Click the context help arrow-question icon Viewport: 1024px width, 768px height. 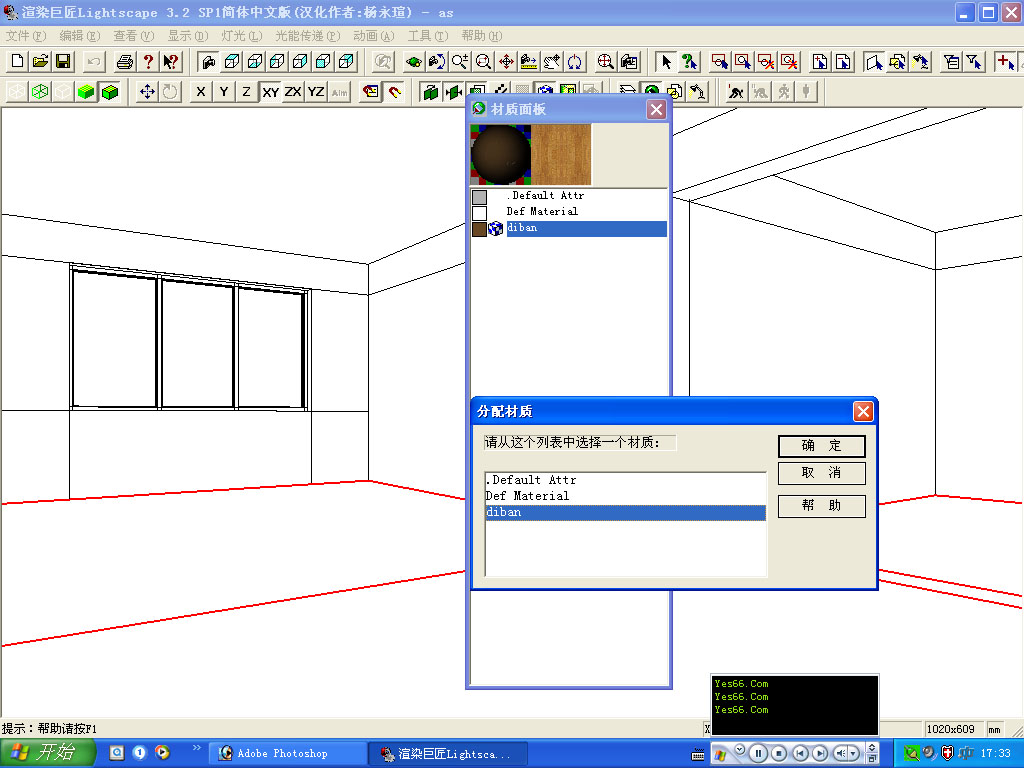tap(171, 62)
